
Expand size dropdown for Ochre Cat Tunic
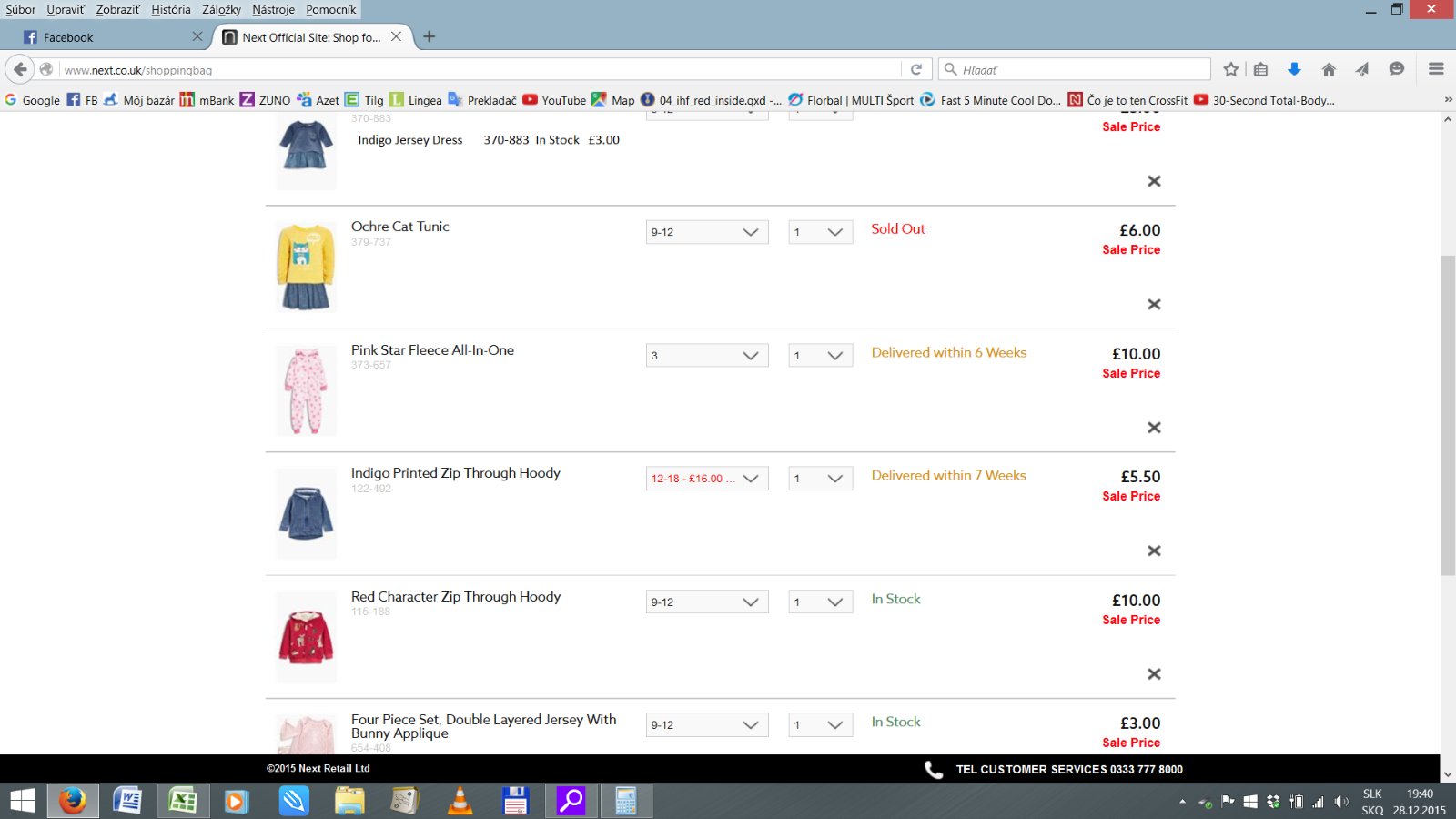coord(707,232)
